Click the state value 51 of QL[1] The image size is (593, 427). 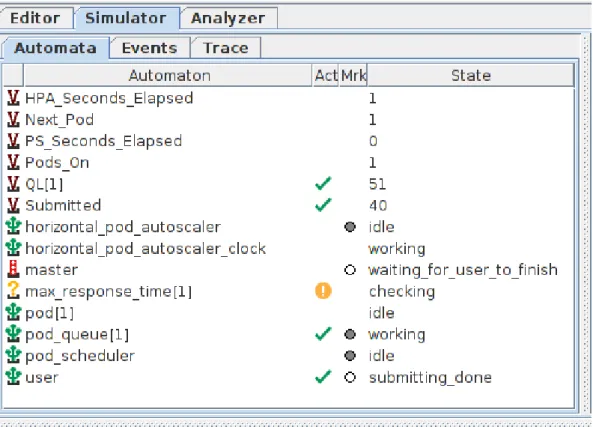click(377, 184)
